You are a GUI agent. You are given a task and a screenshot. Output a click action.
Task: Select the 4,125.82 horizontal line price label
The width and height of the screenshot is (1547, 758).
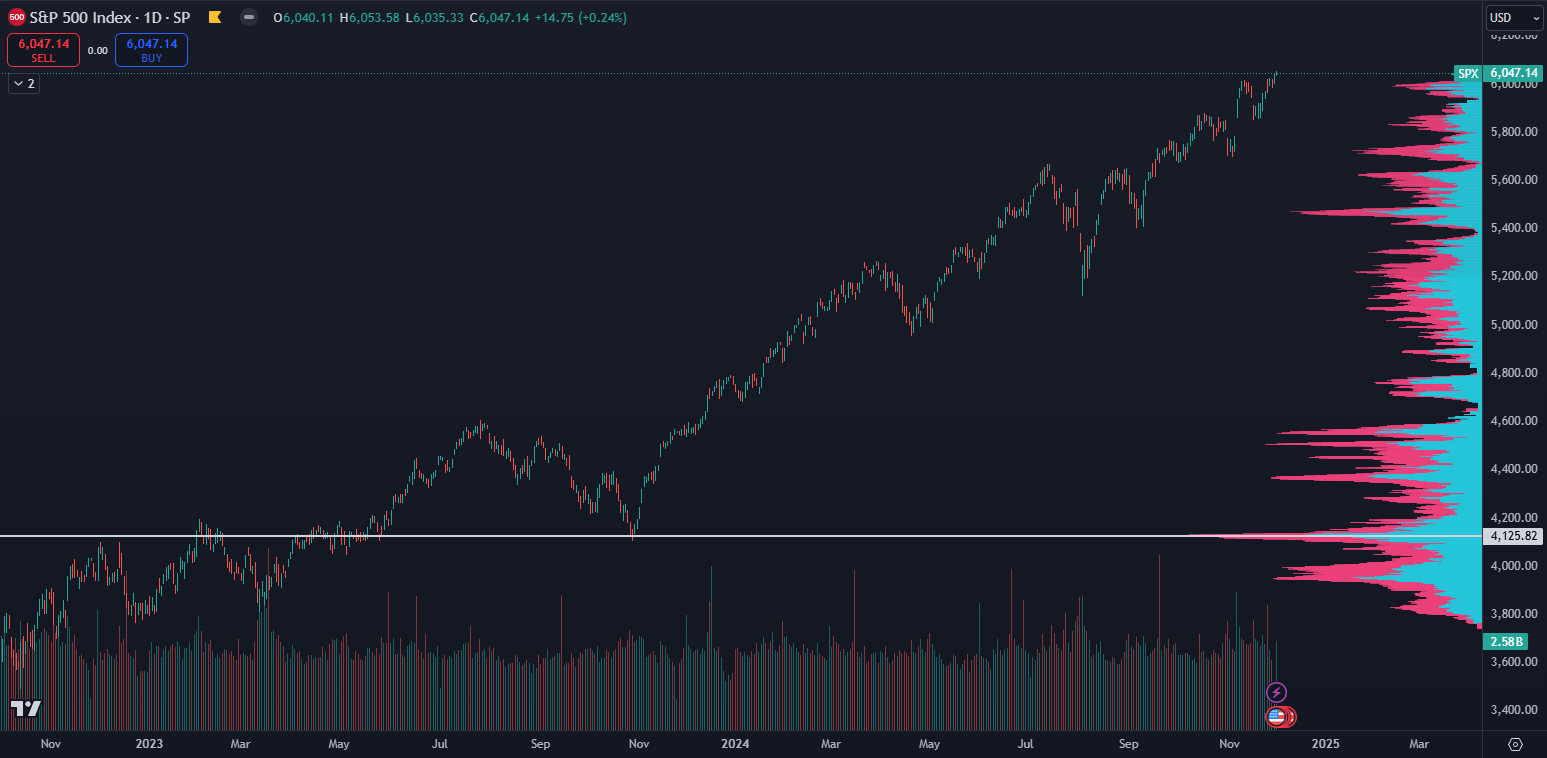pyautogui.click(x=1515, y=537)
